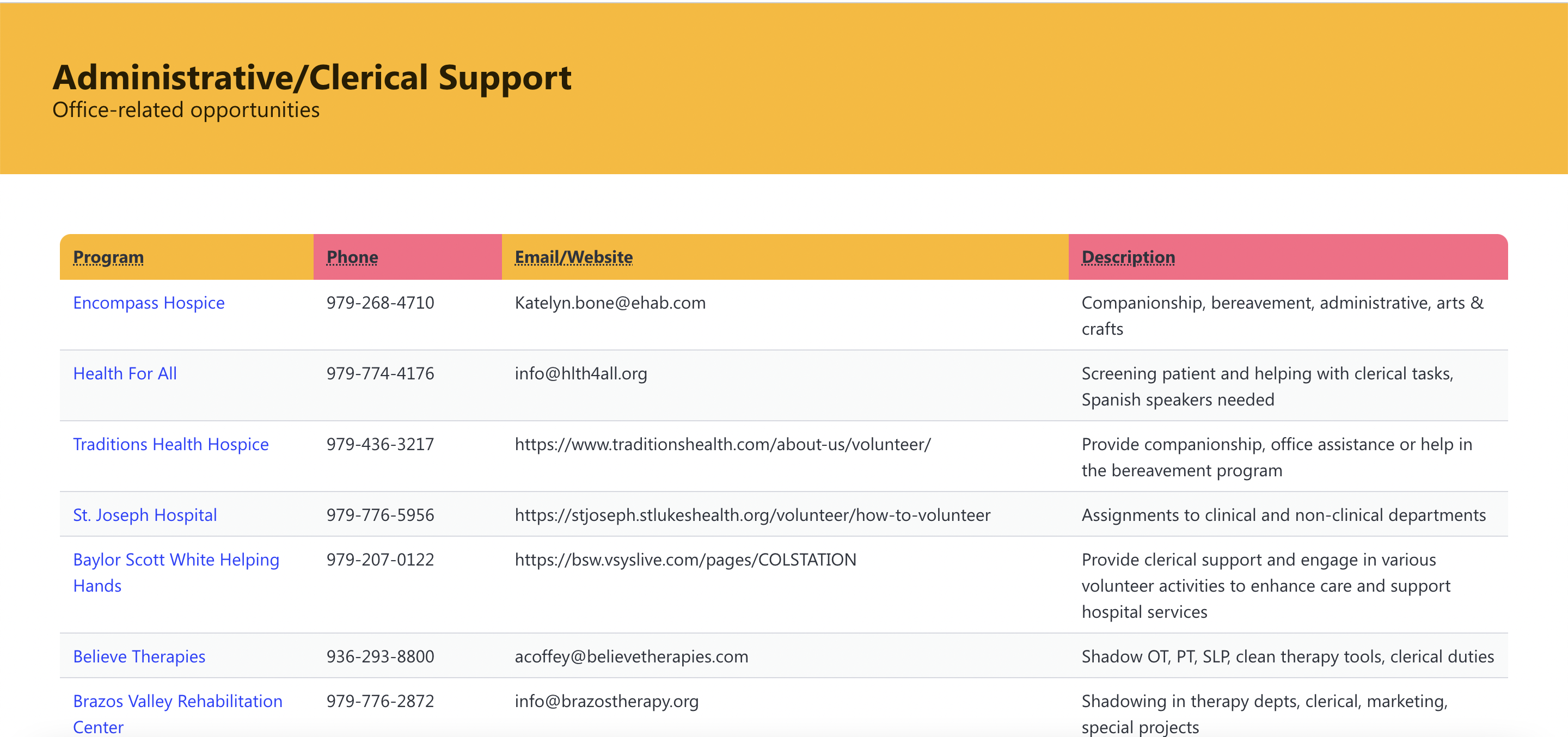The width and height of the screenshot is (1568, 737).
Task: Click the Email/Website column header
Action: (x=573, y=257)
